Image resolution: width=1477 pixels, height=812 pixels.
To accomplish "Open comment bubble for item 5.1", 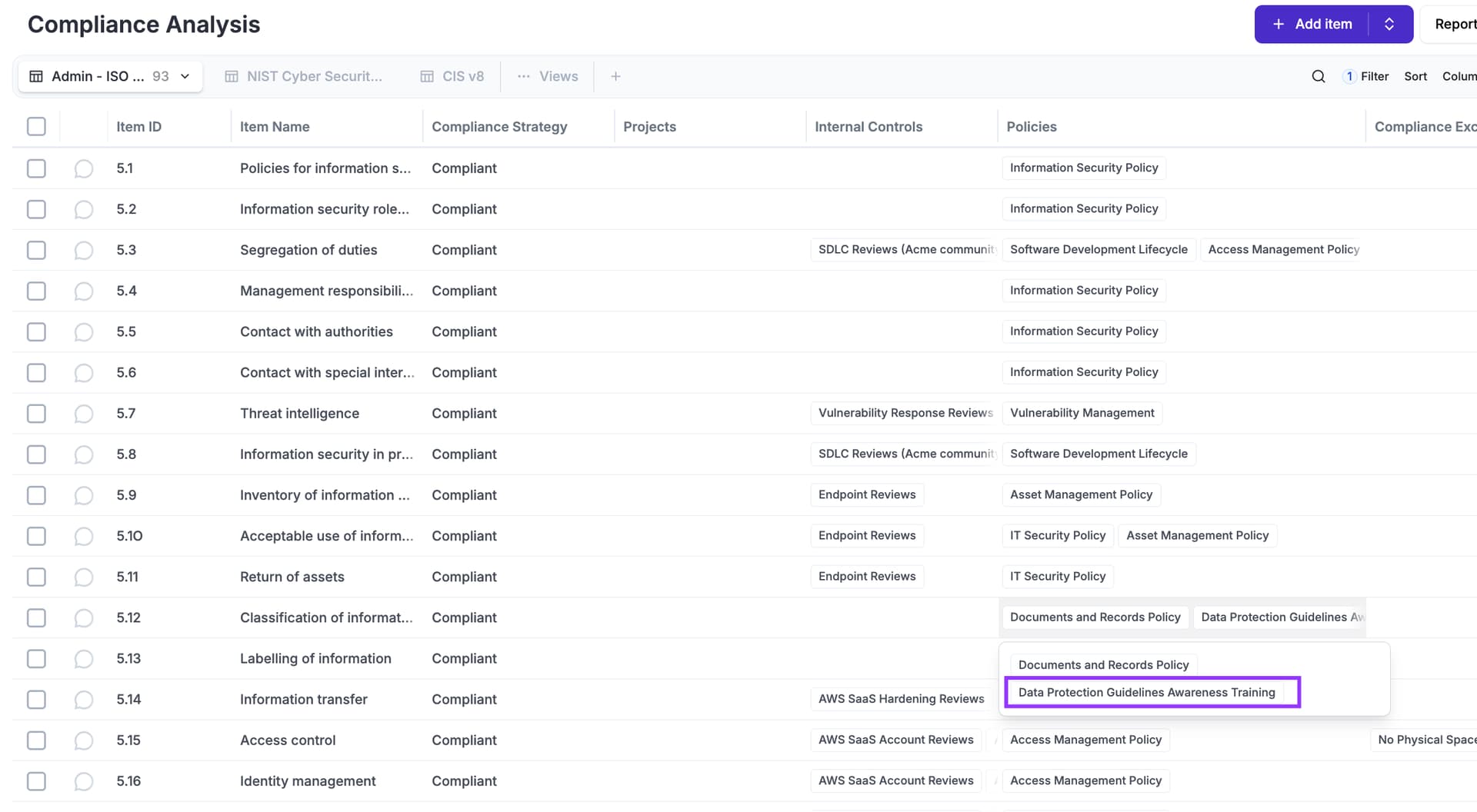I will point(83,168).
